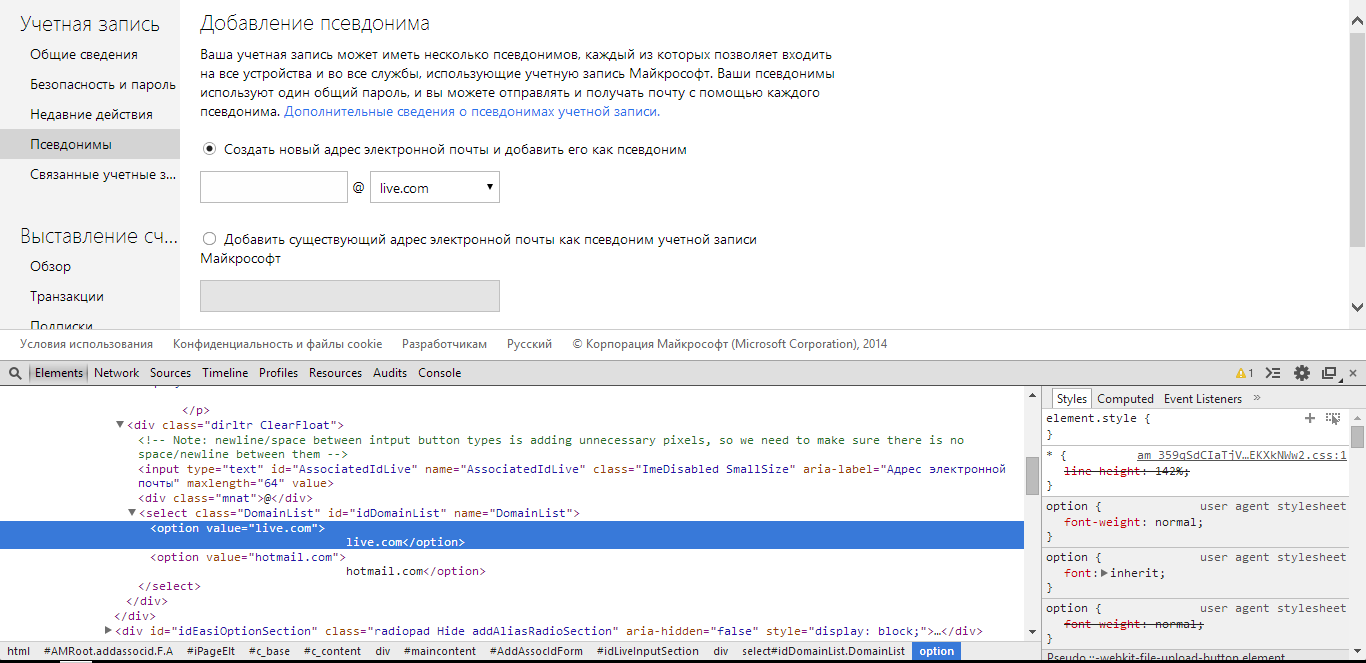Switch to Audits tab
The image size is (1366, 663).
click(x=390, y=373)
